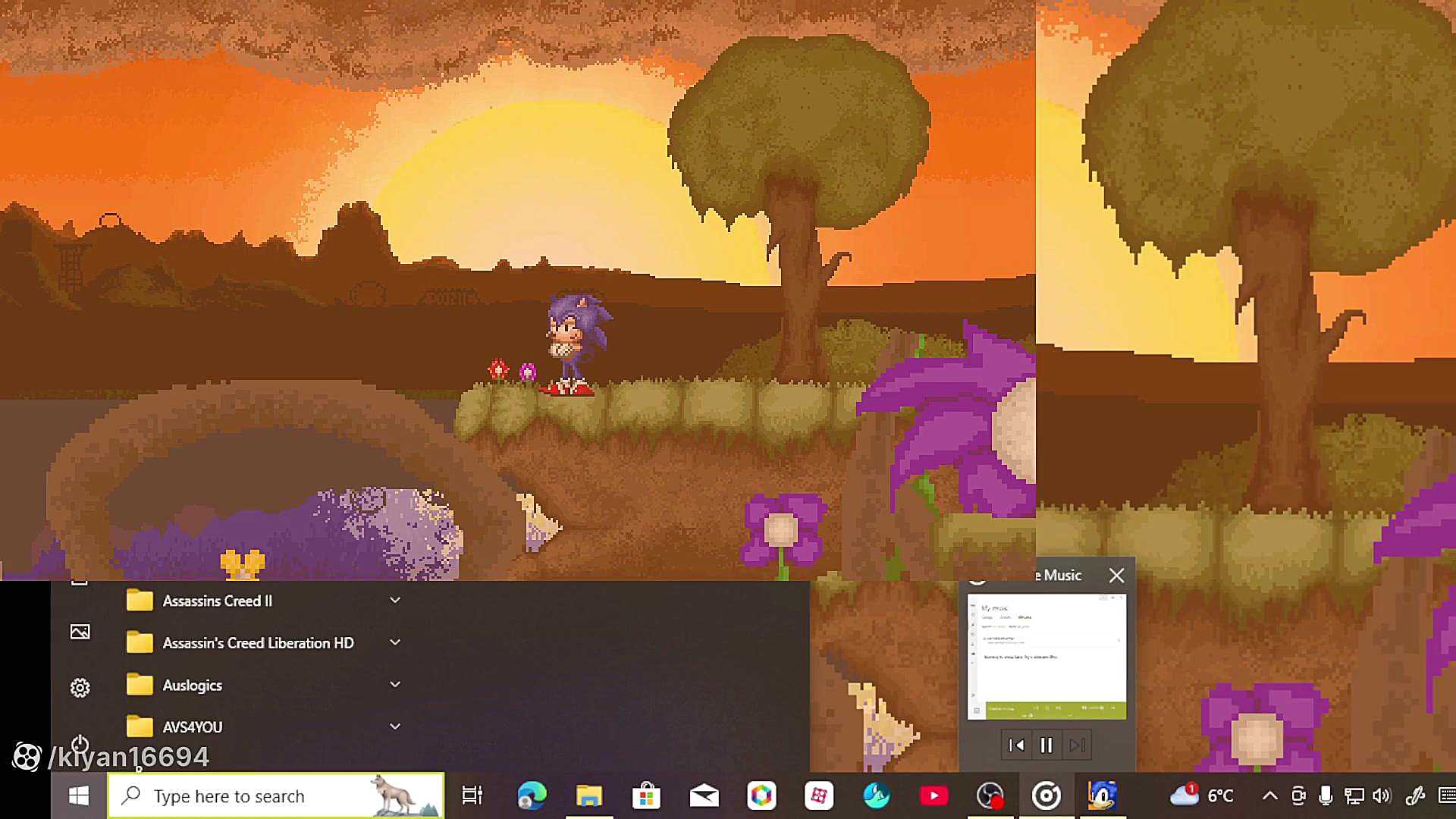Viewport: 1456px width, 819px height.
Task: Click the Windows Start button
Action: tap(78, 795)
